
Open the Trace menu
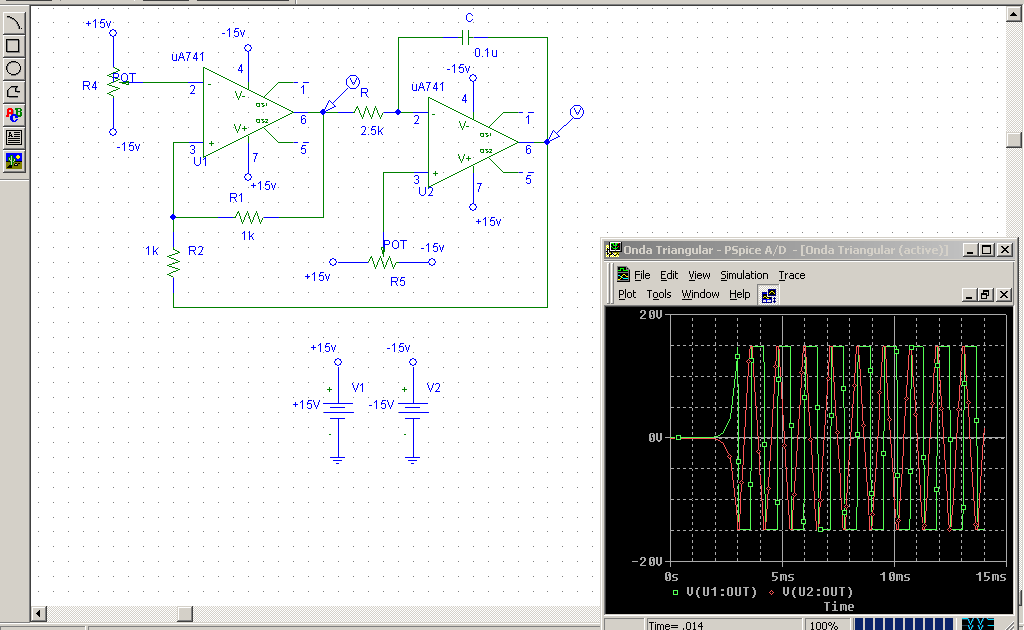pos(791,275)
